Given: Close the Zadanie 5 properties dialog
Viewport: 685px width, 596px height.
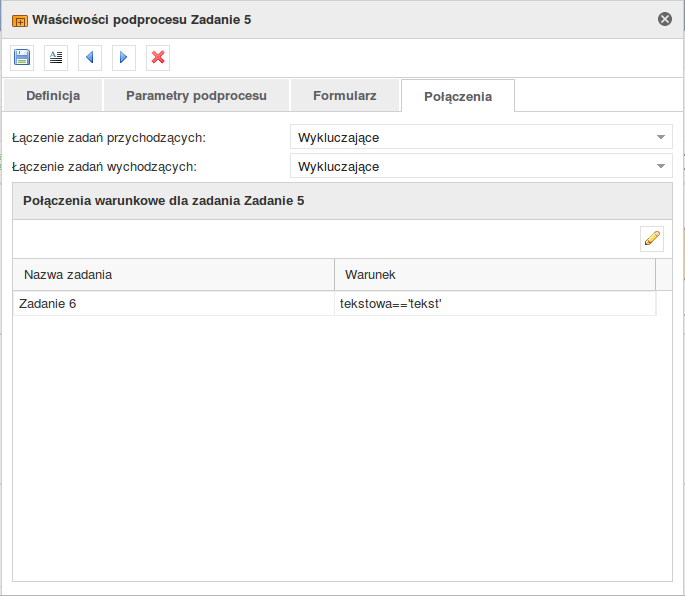Looking at the screenshot, I should click(665, 19).
